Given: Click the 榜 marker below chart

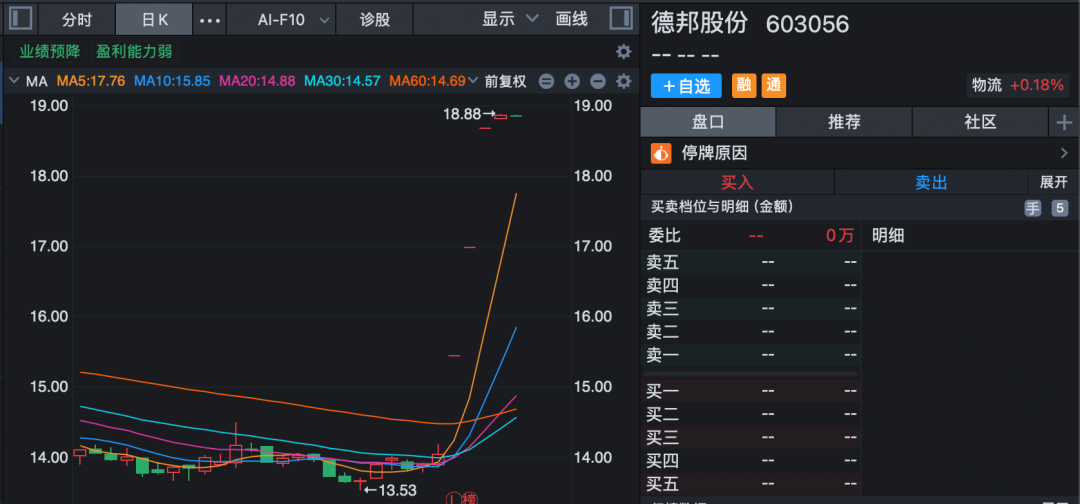Looking at the screenshot, I should click(470, 497).
